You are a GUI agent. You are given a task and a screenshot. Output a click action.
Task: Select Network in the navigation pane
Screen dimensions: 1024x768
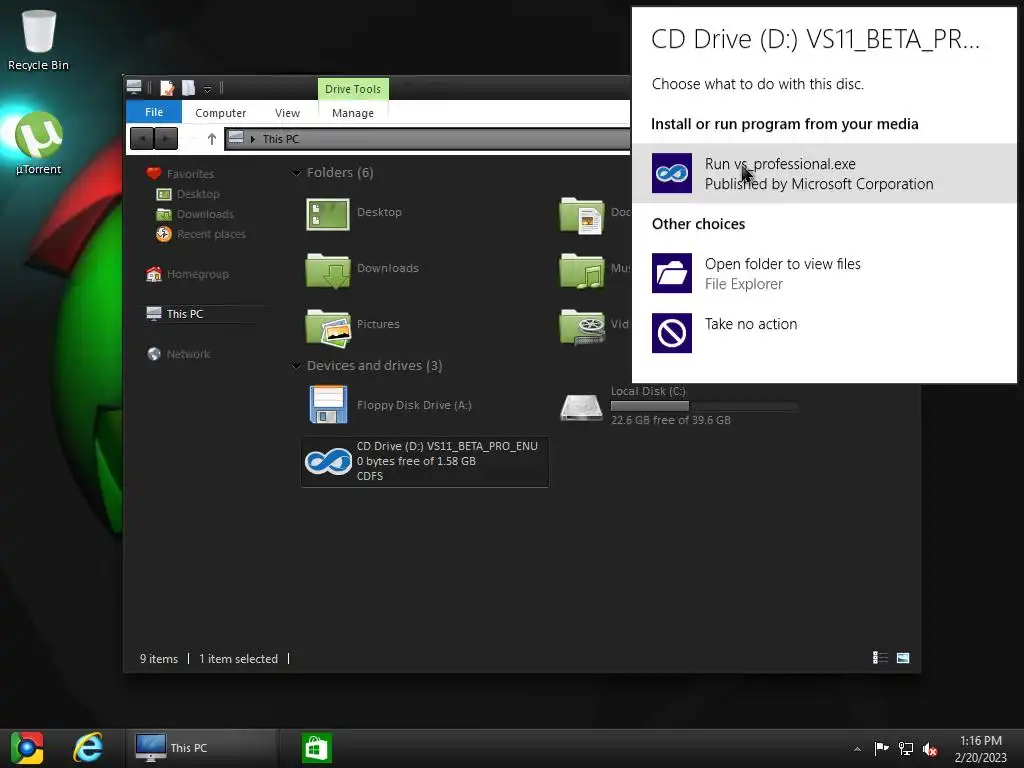(188, 354)
